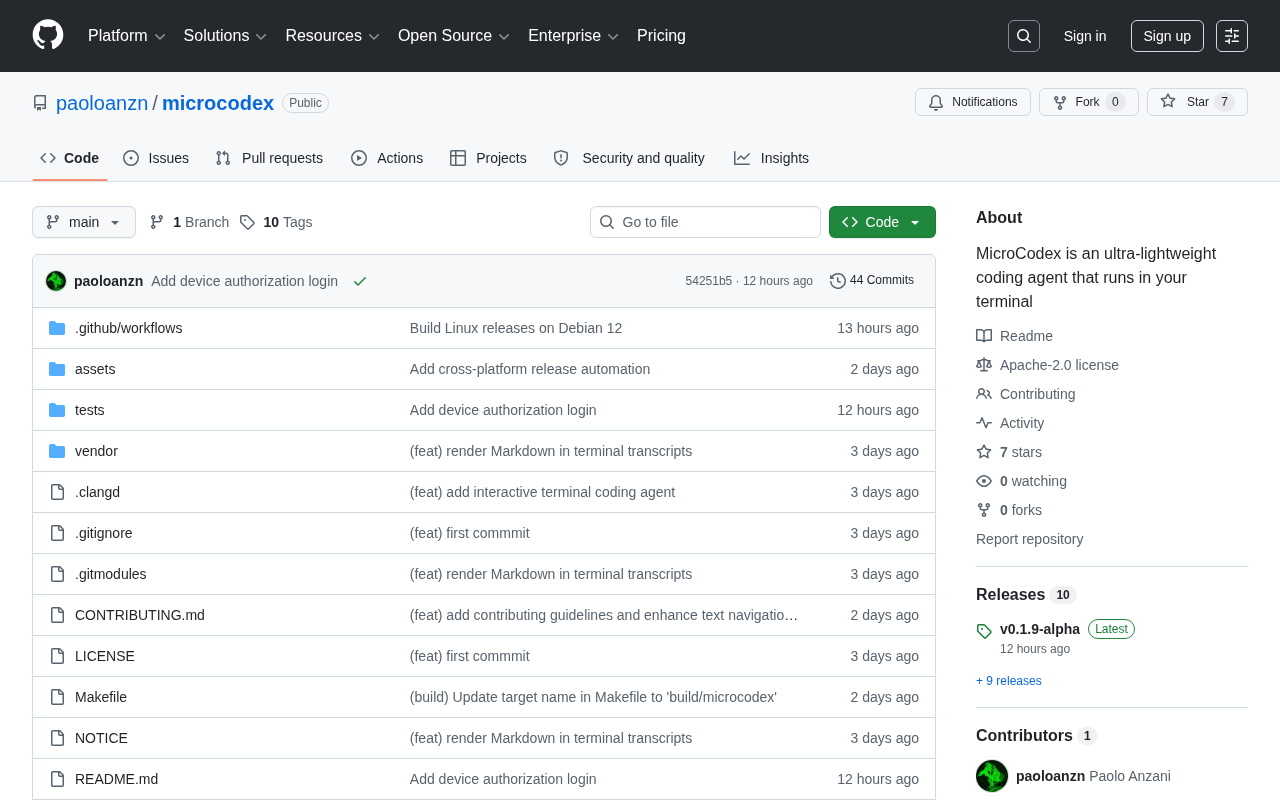Click the assets folder icon
The width and height of the screenshot is (1280, 800).
tap(57, 369)
